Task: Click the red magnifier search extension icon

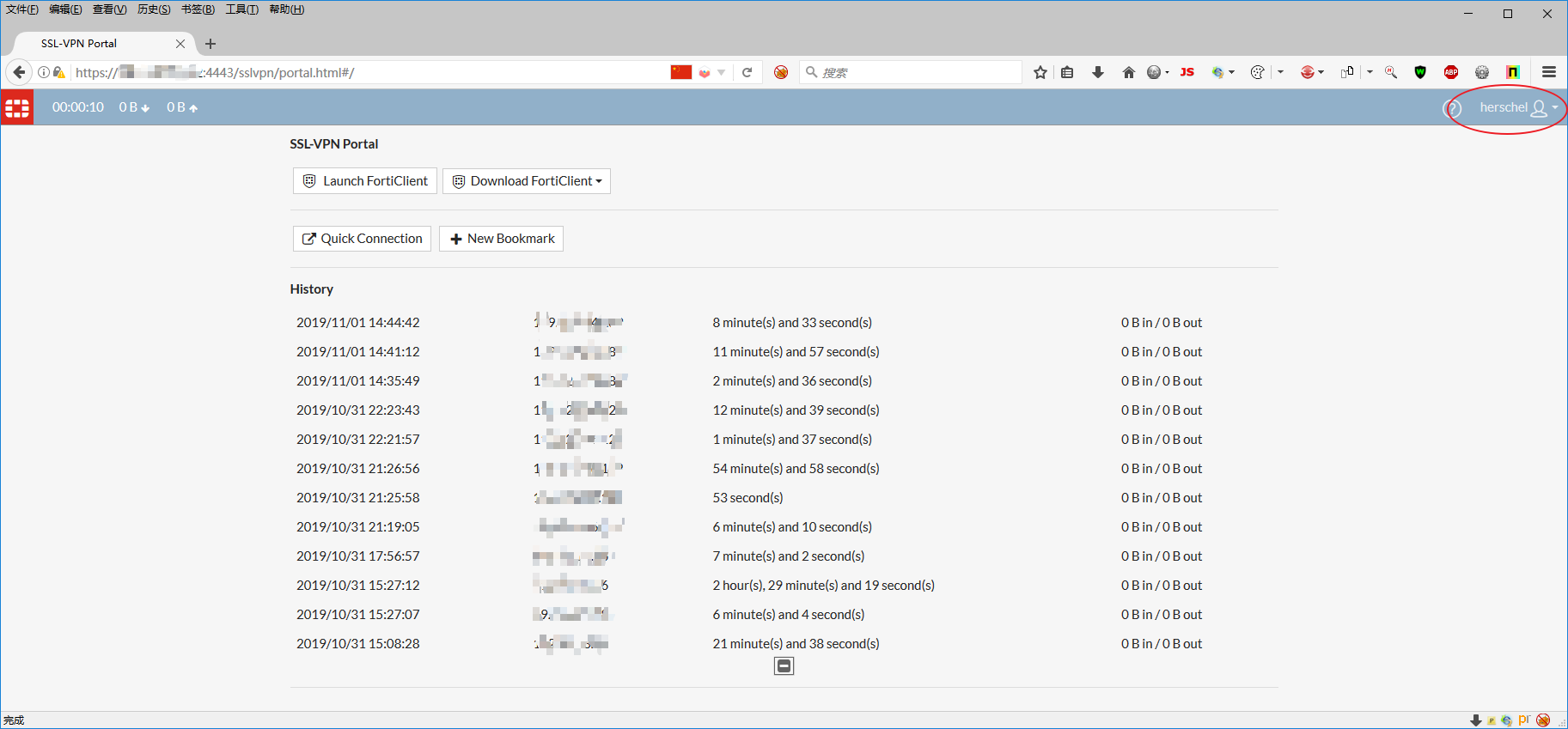Action: coord(1391,72)
